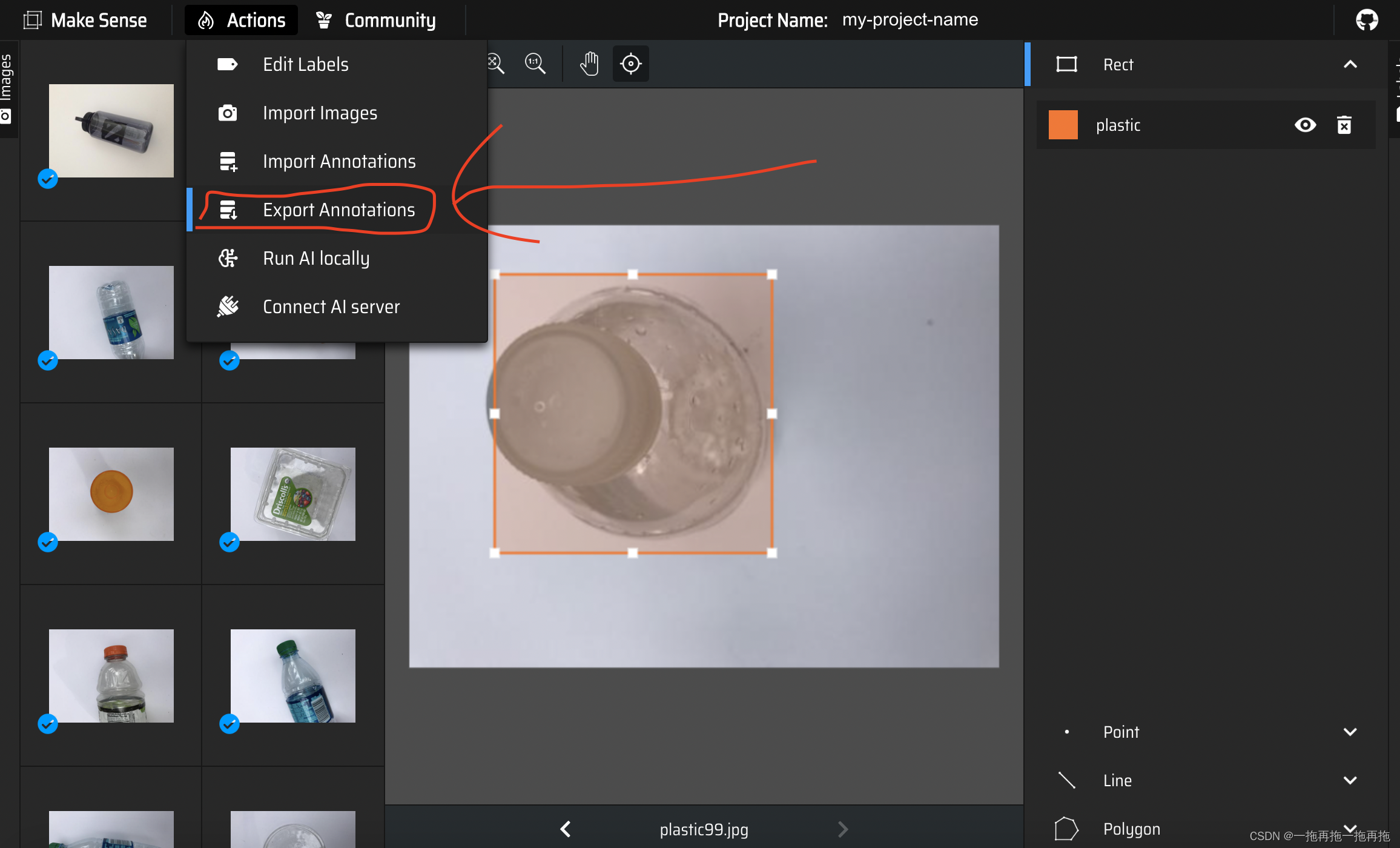Click the Line tool label

[1117, 780]
